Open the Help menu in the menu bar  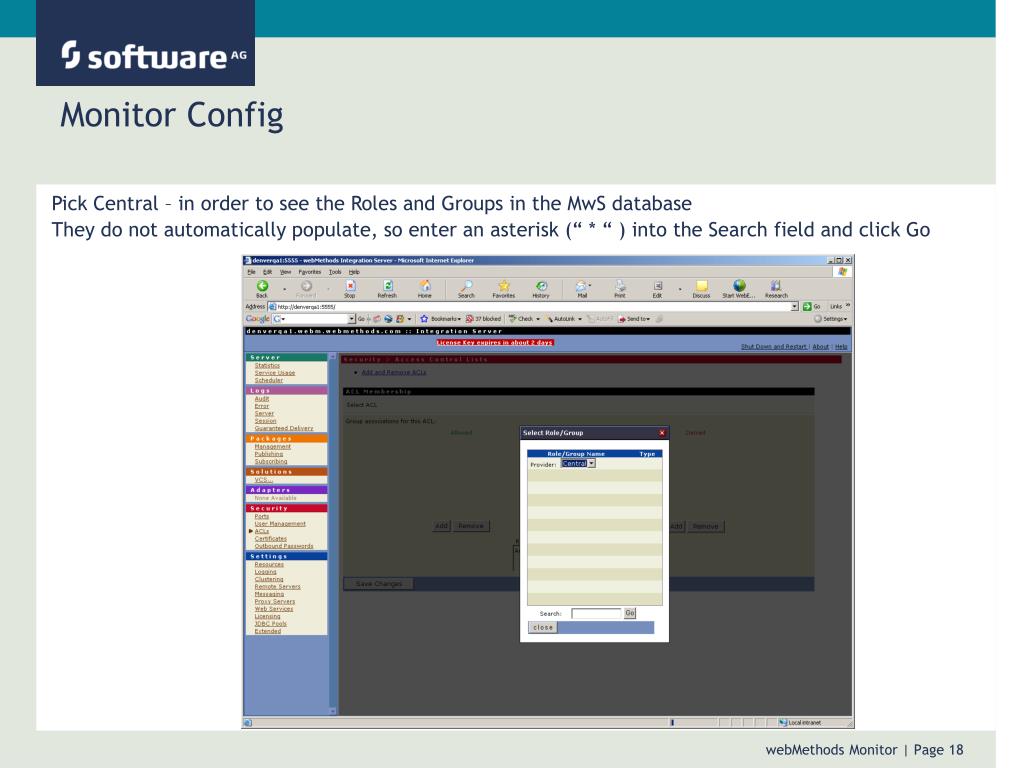click(354, 272)
